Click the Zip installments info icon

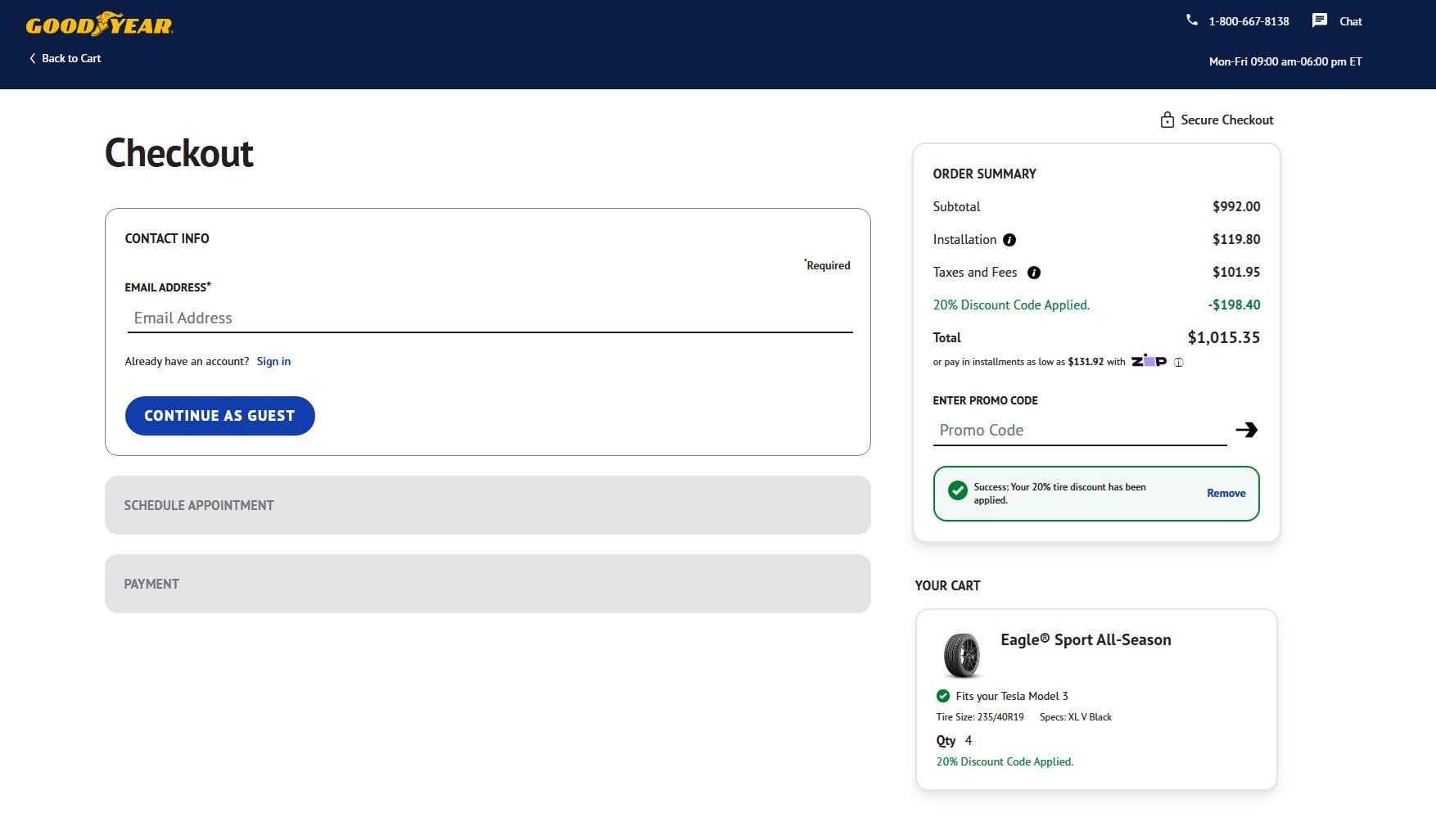[1178, 362]
